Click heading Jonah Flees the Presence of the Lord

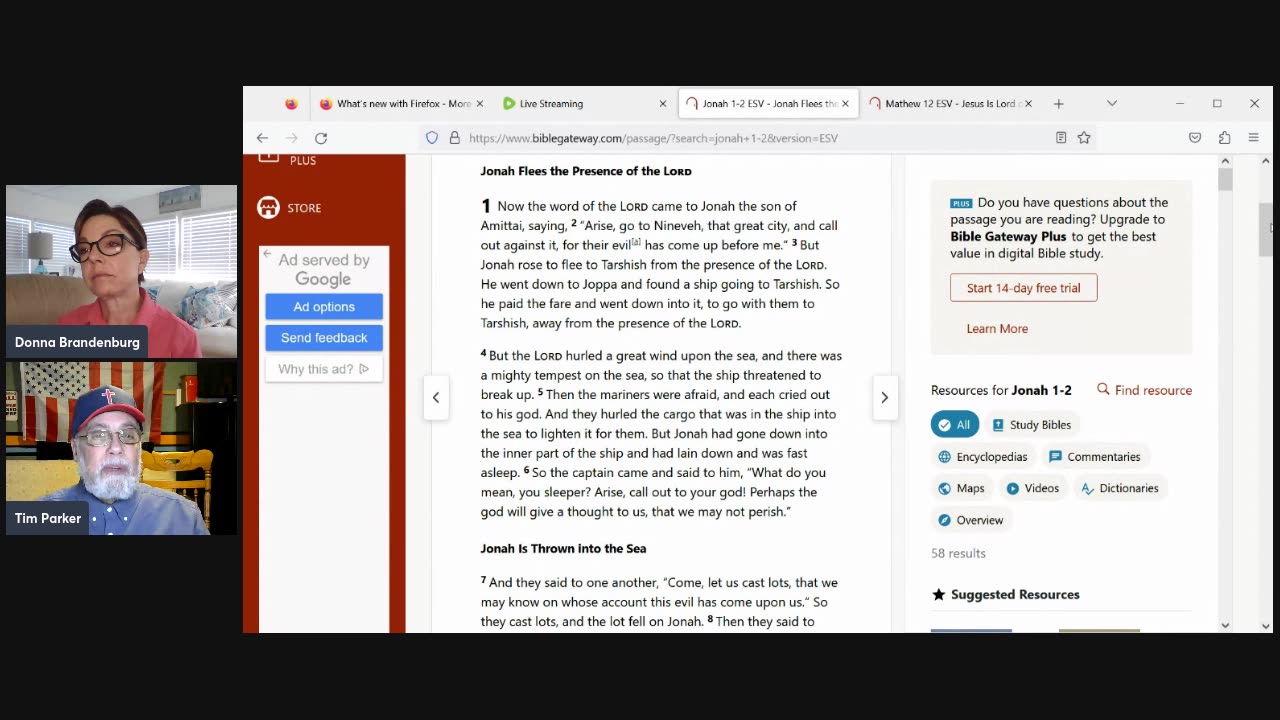tap(586, 171)
